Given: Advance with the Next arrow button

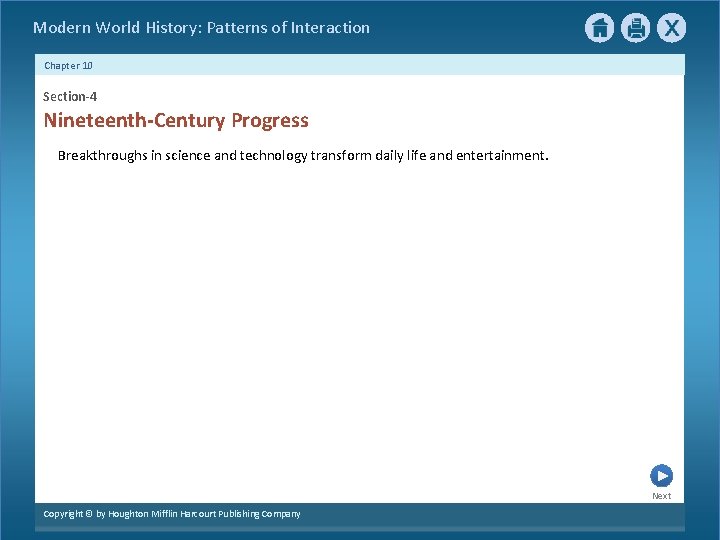Looking at the screenshot, I should point(661,476).
